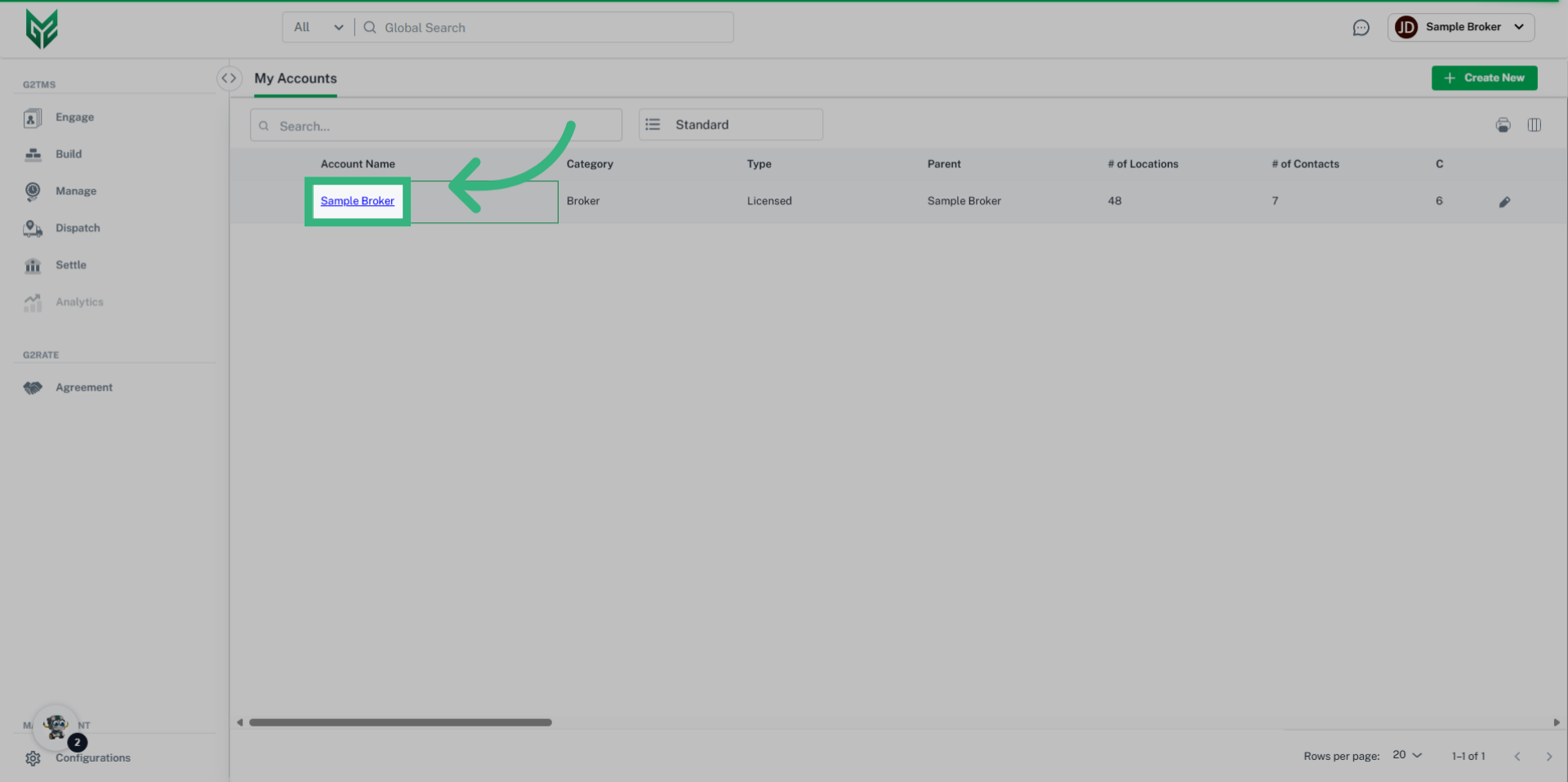Open the Manage module
Viewport: 1568px width, 782px height.
(76, 190)
